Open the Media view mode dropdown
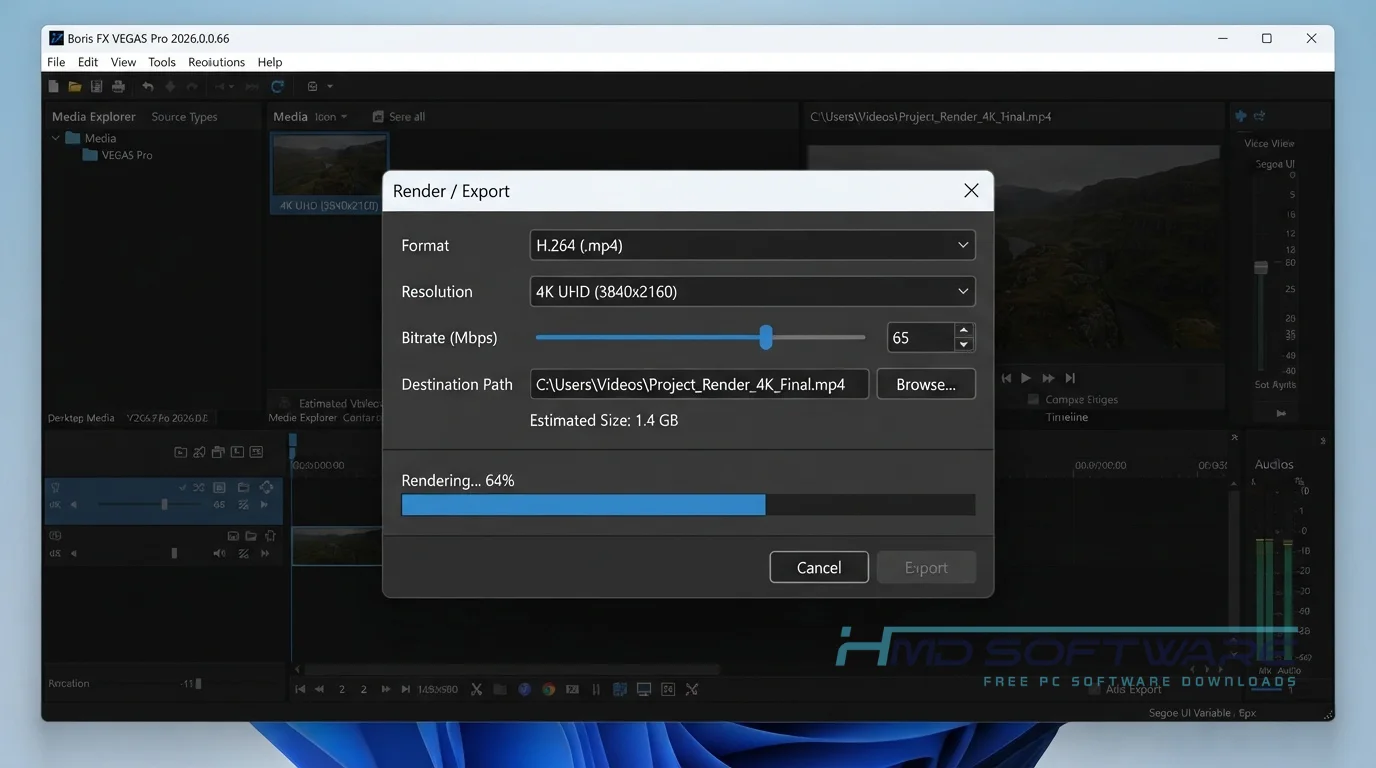 pyautogui.click(x=331, y=116)
